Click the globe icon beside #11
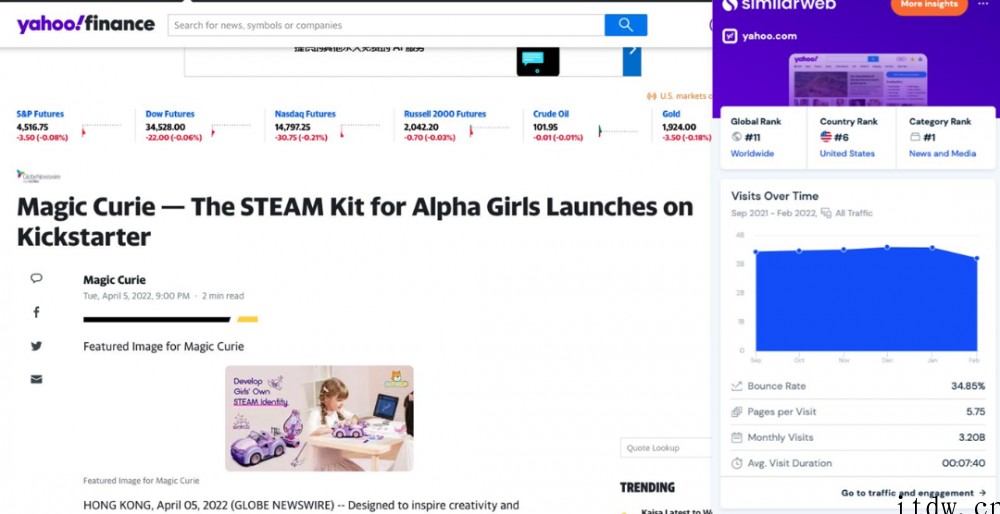Screen dimensions: 1000x514 [737, 136]
